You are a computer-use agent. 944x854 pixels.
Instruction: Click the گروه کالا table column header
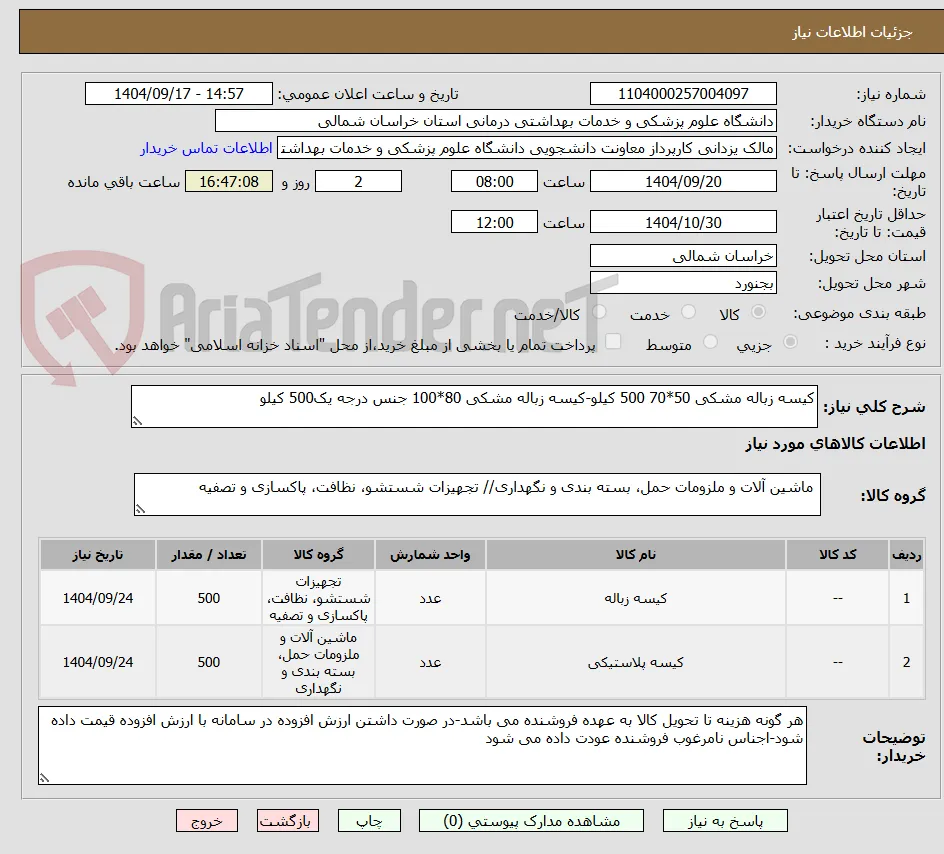318,554
